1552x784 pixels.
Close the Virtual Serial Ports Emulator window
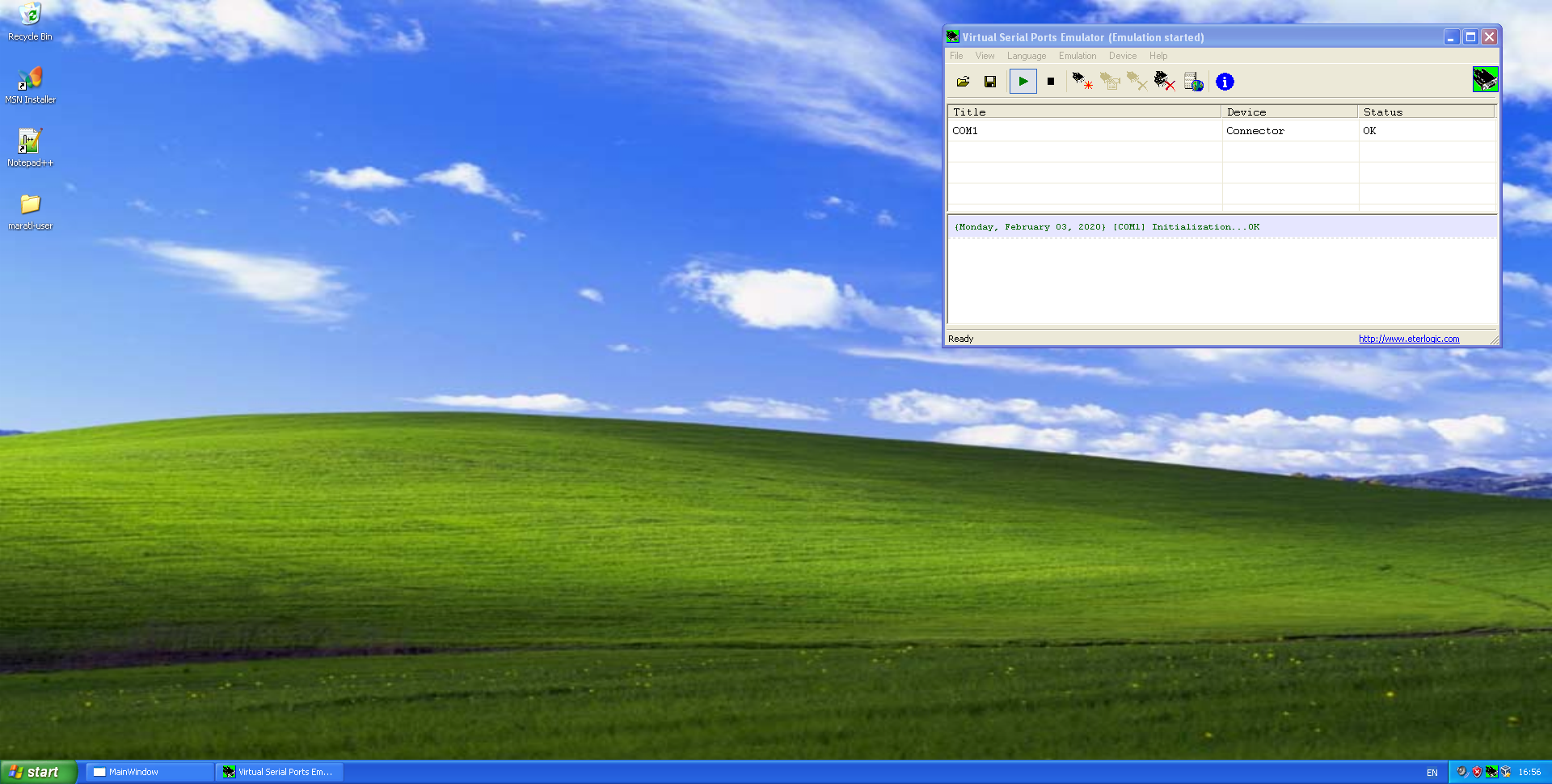tap(1490, 37)
